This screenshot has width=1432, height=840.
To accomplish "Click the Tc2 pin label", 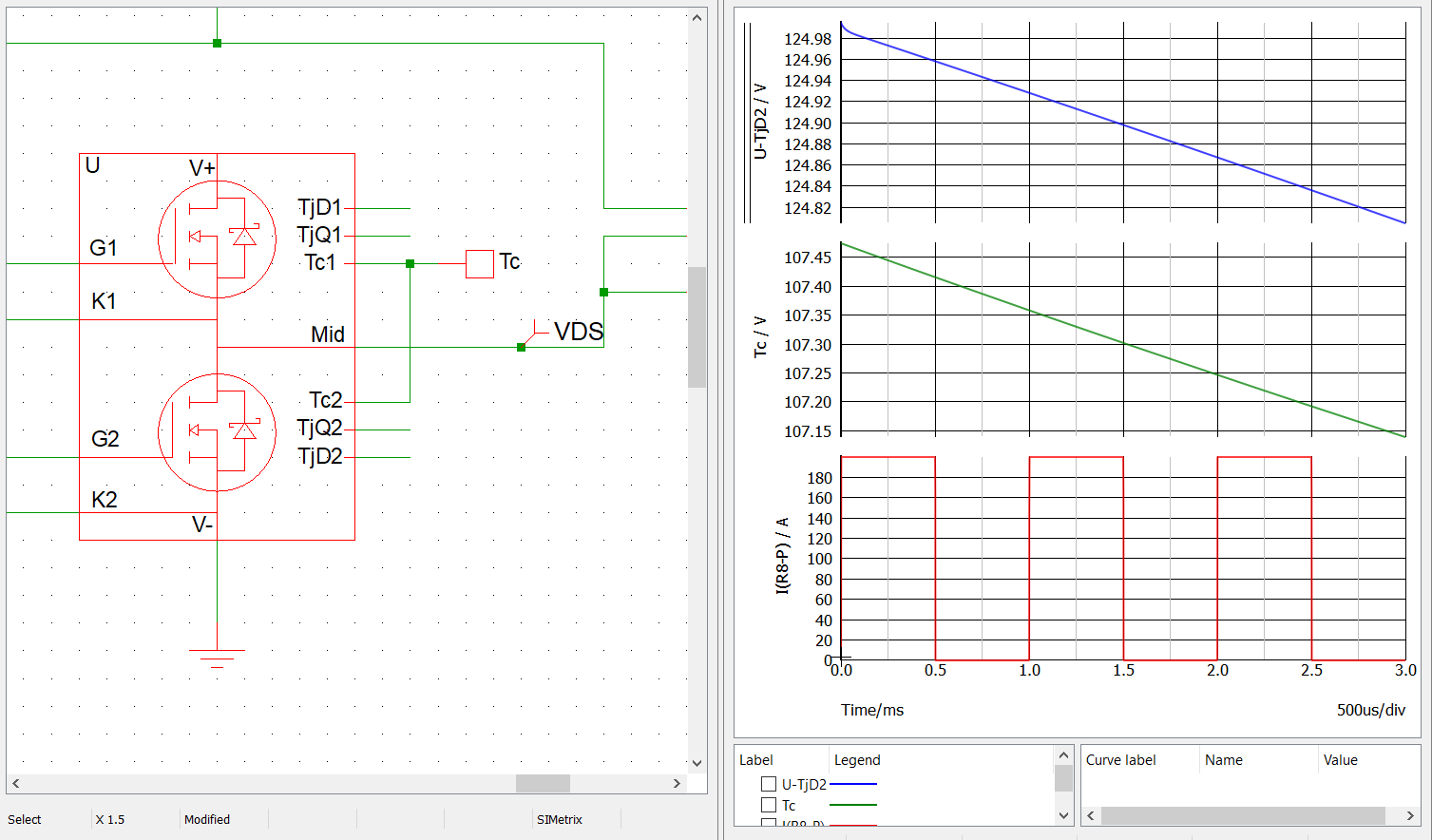I will [x=326, y=400].
